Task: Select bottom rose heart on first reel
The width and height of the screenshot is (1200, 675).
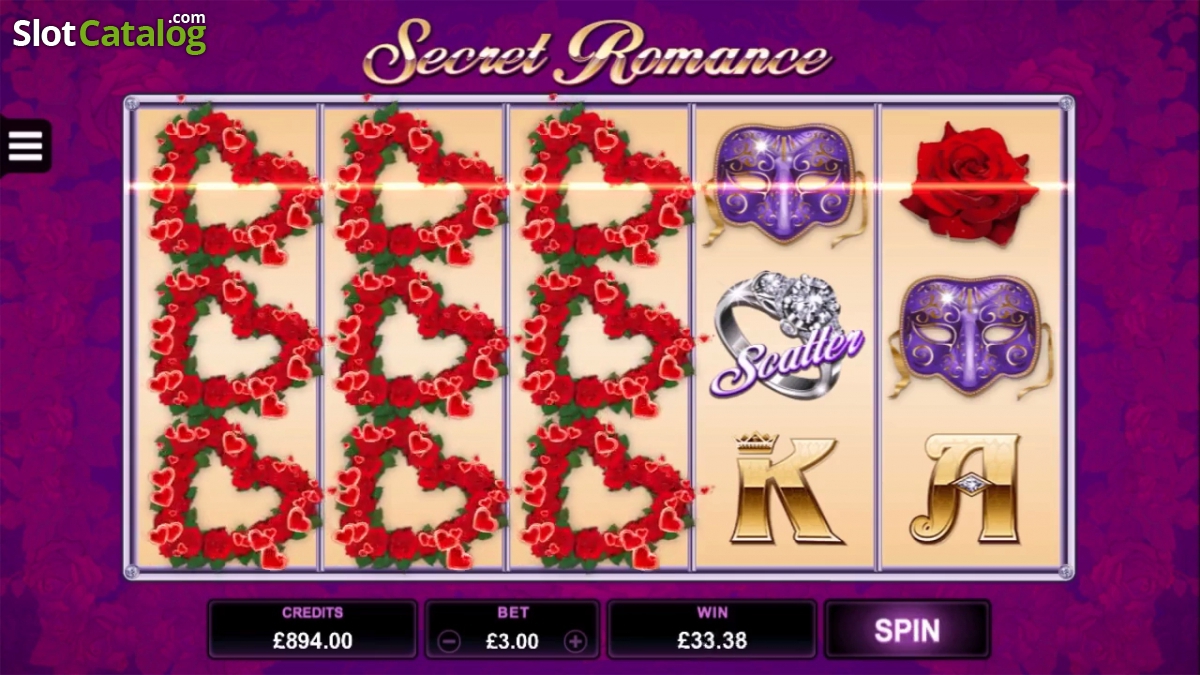Action: click(234, 492)
